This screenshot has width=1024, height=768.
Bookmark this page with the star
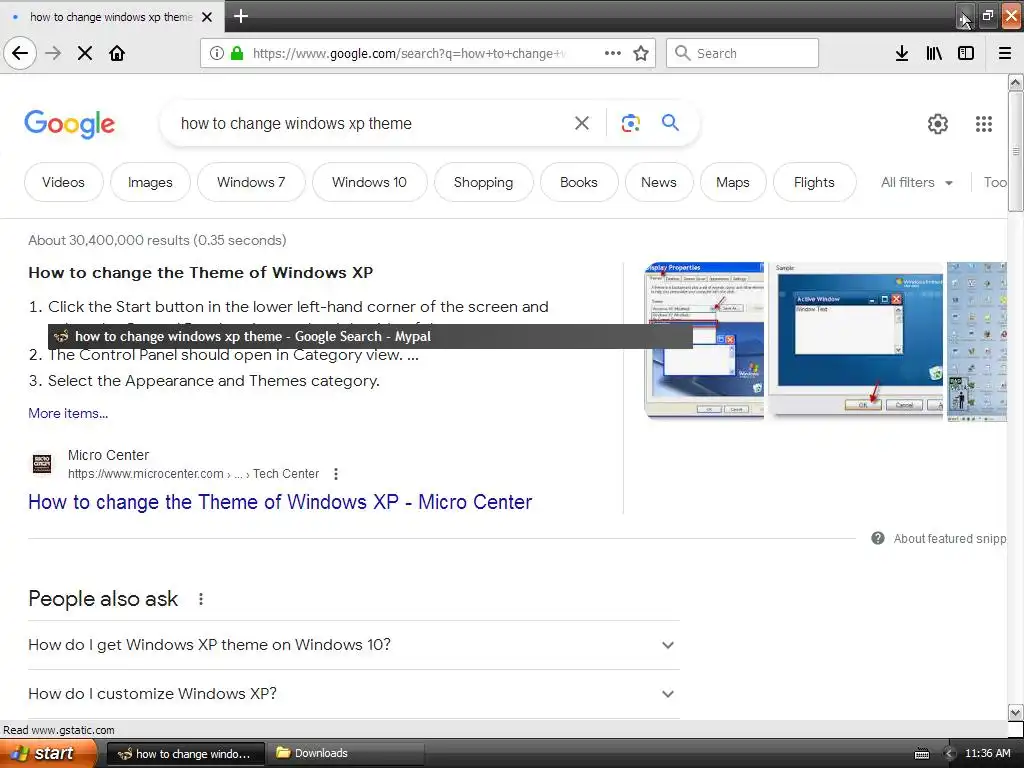pos(641,53)
